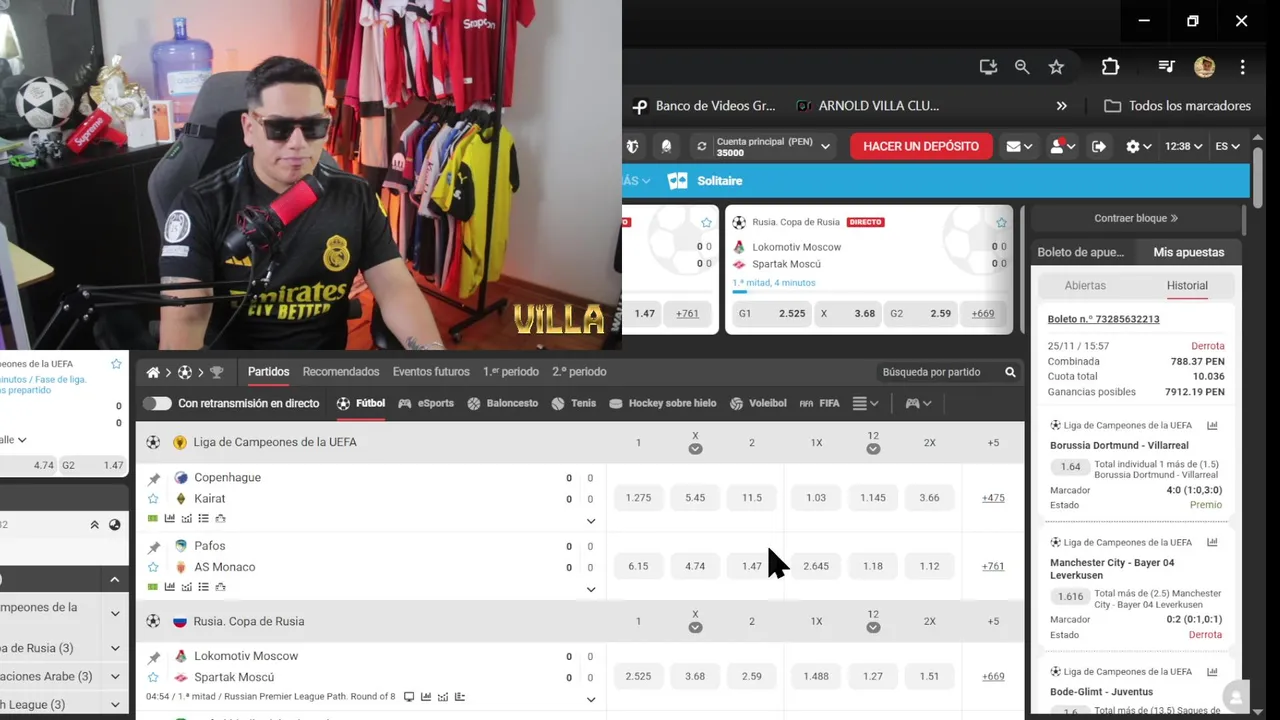
Task: Open +475 more markets for Copenhague
Action: 993,498
